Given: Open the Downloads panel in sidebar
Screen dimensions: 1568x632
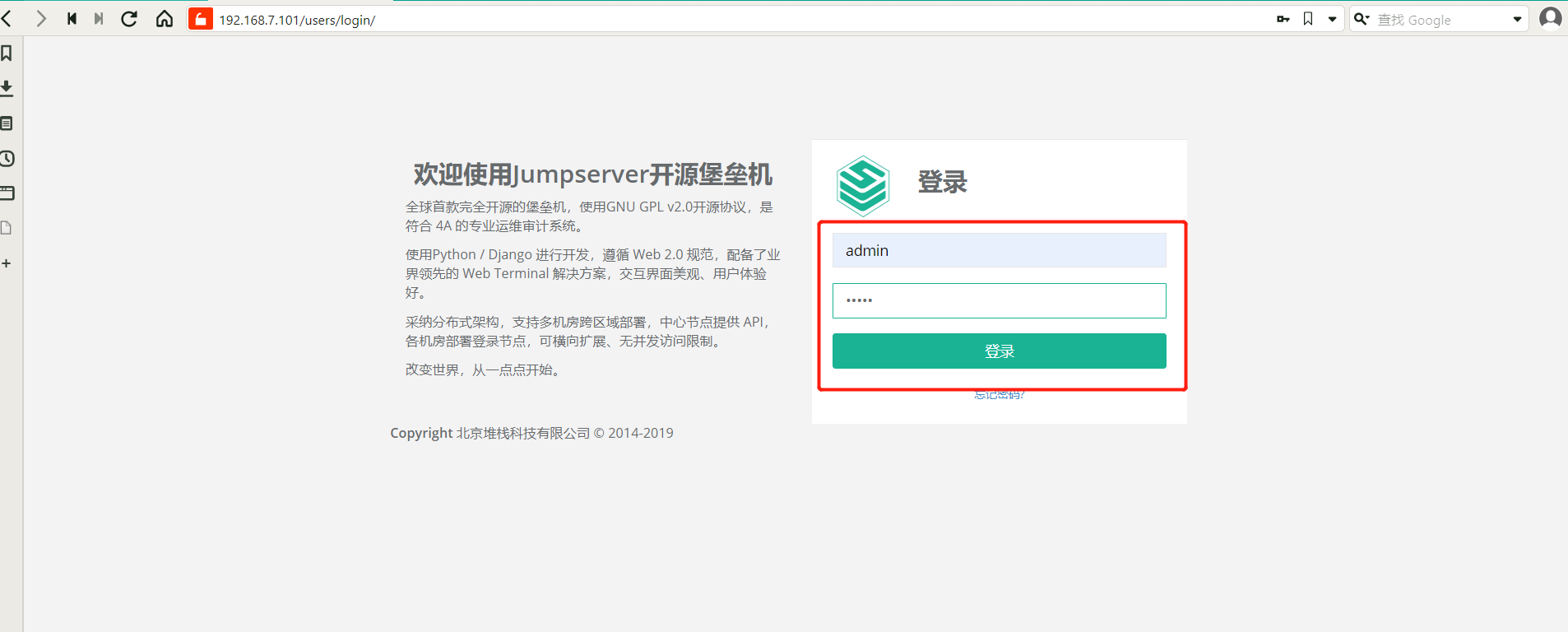Looking at the screenshot, I should [x=7, y=88].
